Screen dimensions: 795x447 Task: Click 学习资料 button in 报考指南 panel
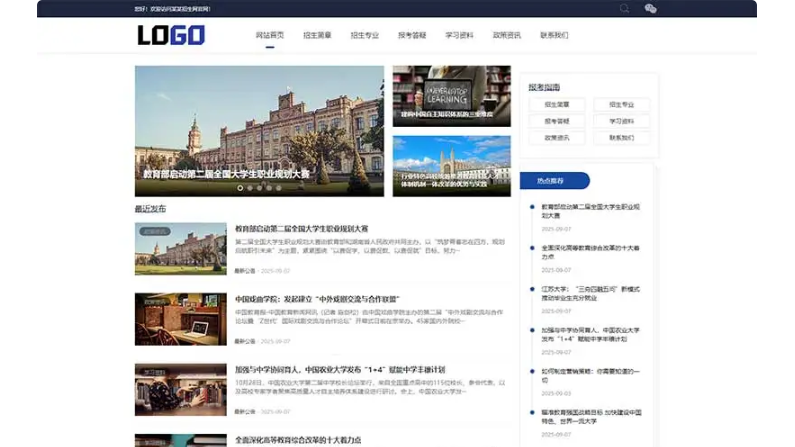point(622,121)
